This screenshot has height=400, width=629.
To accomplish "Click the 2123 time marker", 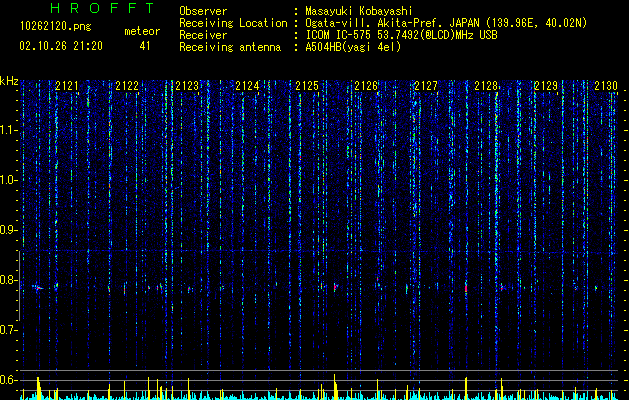I will [187, 86].
